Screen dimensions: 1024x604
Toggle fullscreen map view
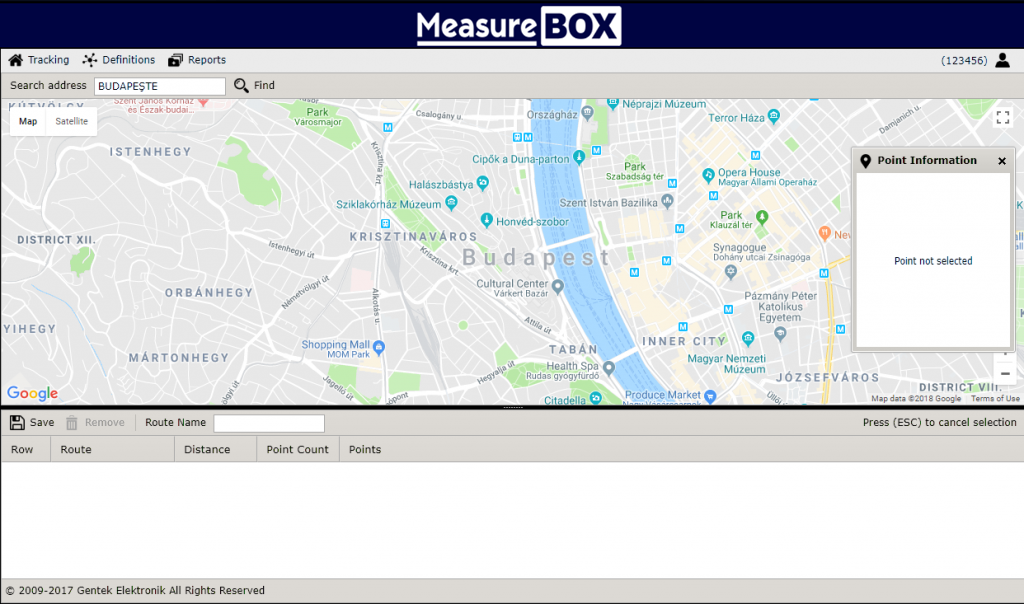click(x=1003, y=118)
